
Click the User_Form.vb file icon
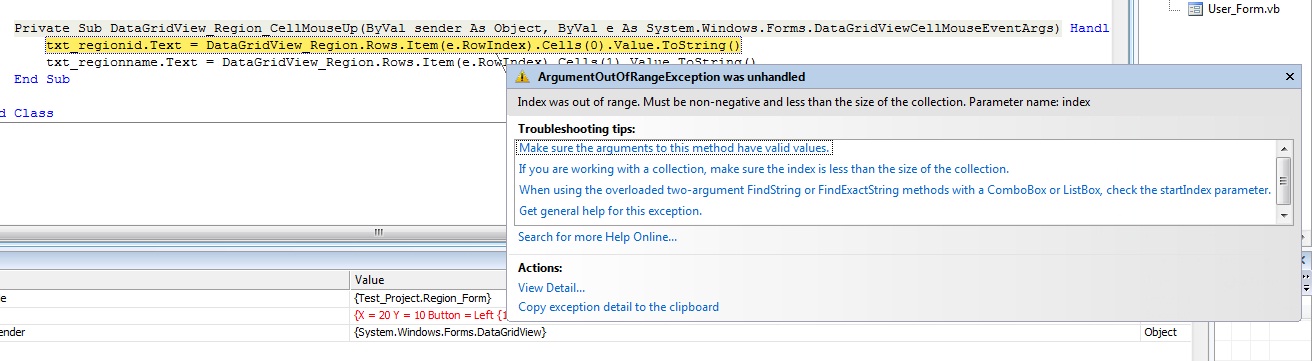(x=1195, y=9)
